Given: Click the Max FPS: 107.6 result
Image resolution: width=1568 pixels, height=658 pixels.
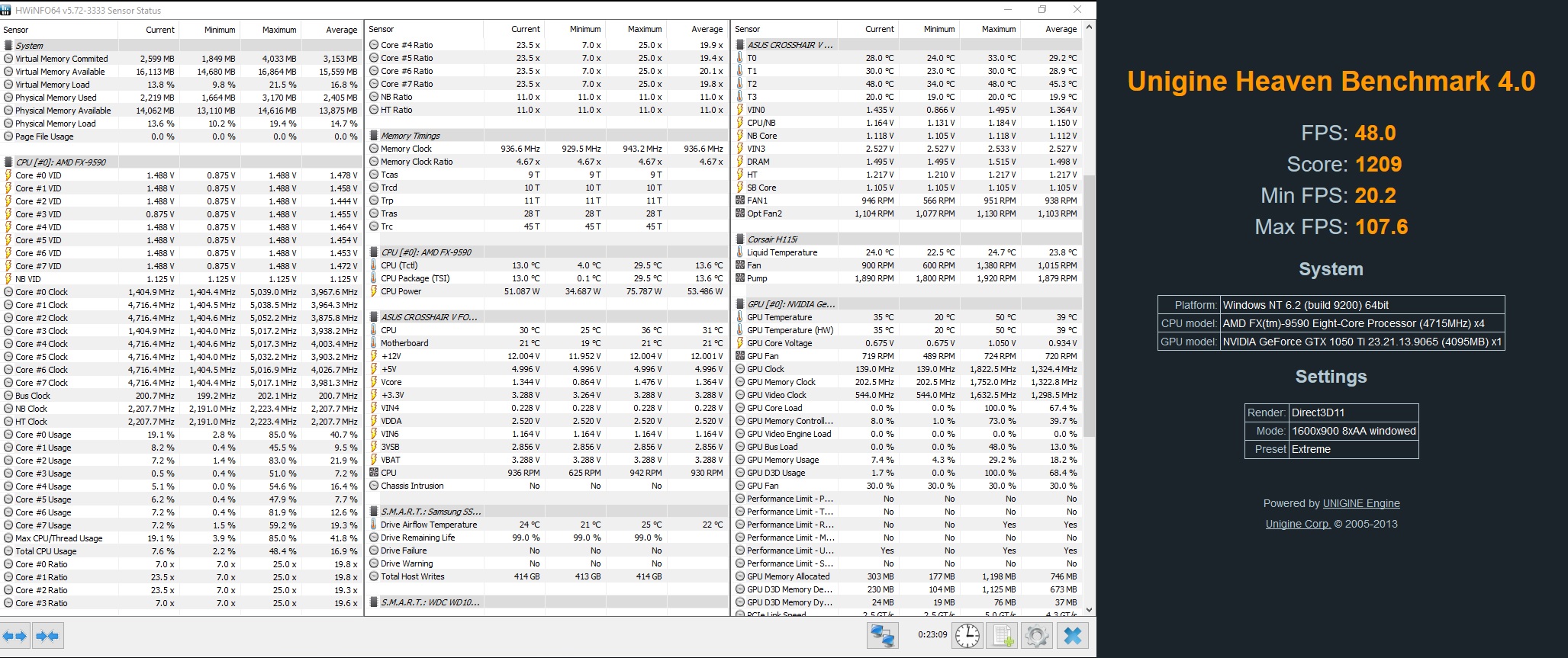Looking at the screenshot, I should click(x=1331, y=226).
